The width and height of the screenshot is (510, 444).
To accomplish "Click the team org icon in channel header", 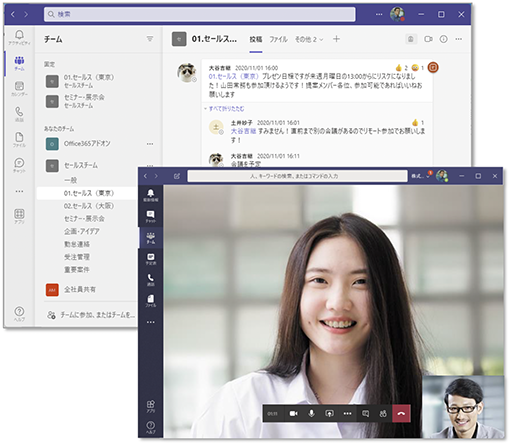I will click(x=411, y=39).
